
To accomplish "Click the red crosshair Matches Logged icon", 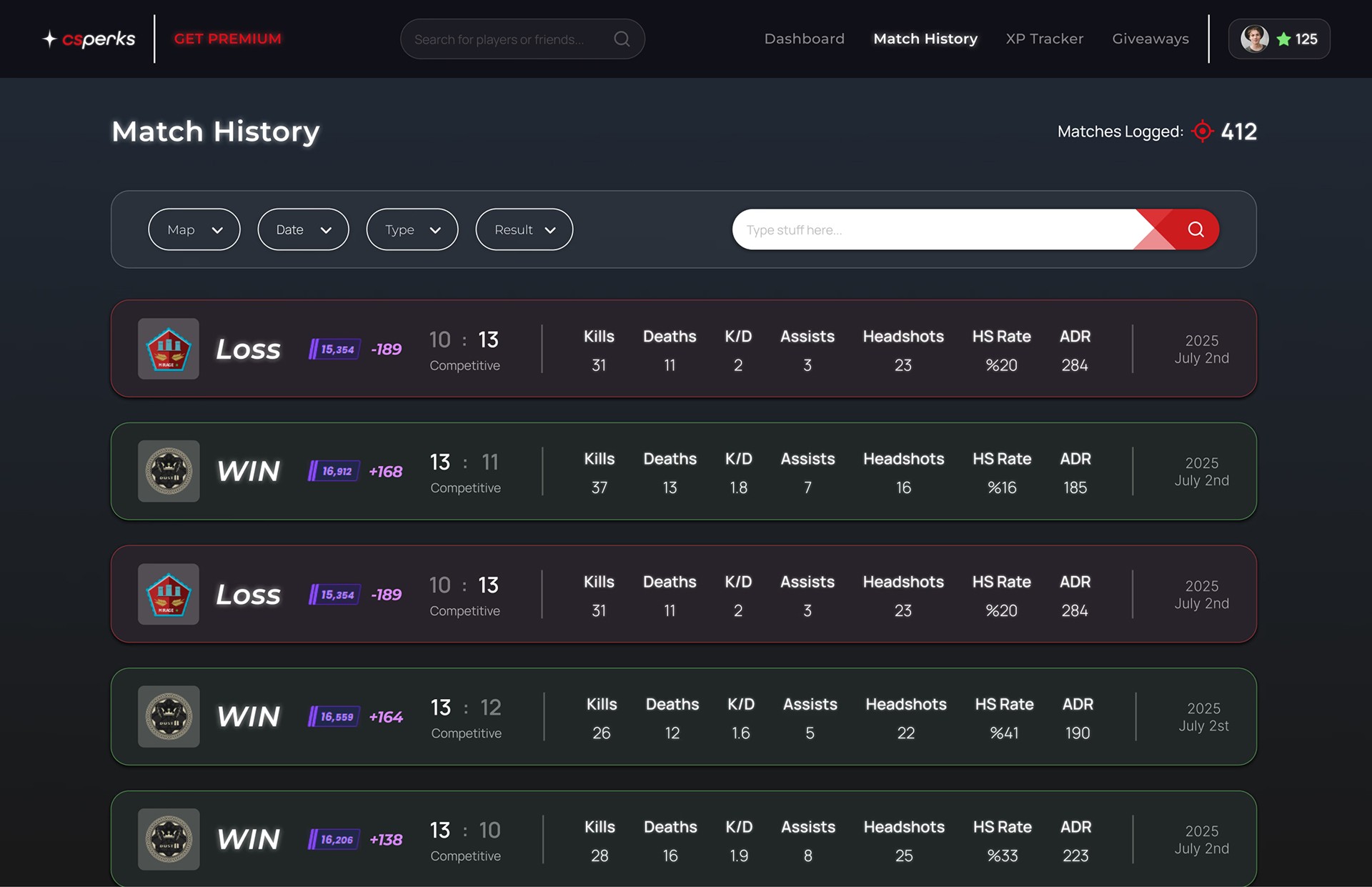I will point(1203,131).
